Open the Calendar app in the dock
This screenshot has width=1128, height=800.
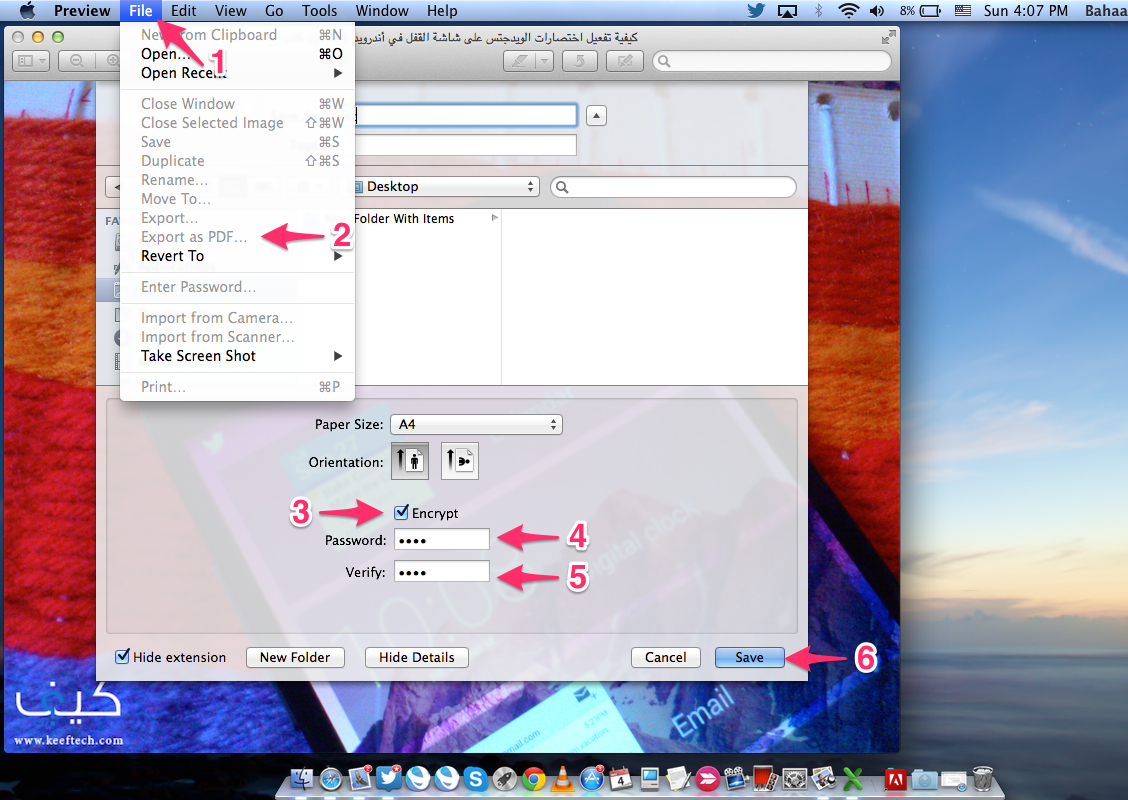[620, 778]
